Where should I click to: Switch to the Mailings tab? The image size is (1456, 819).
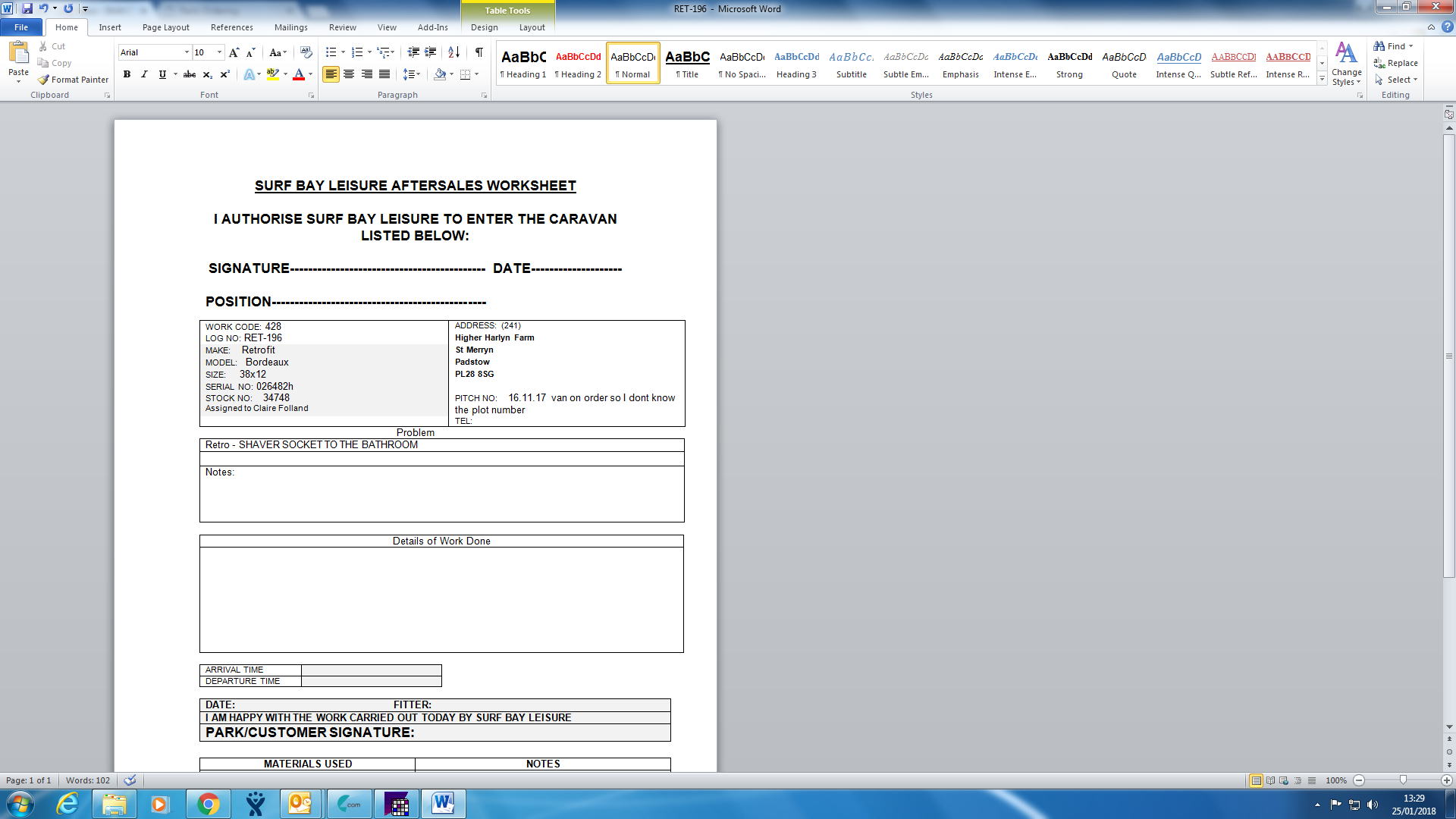[x=290, y=27]
